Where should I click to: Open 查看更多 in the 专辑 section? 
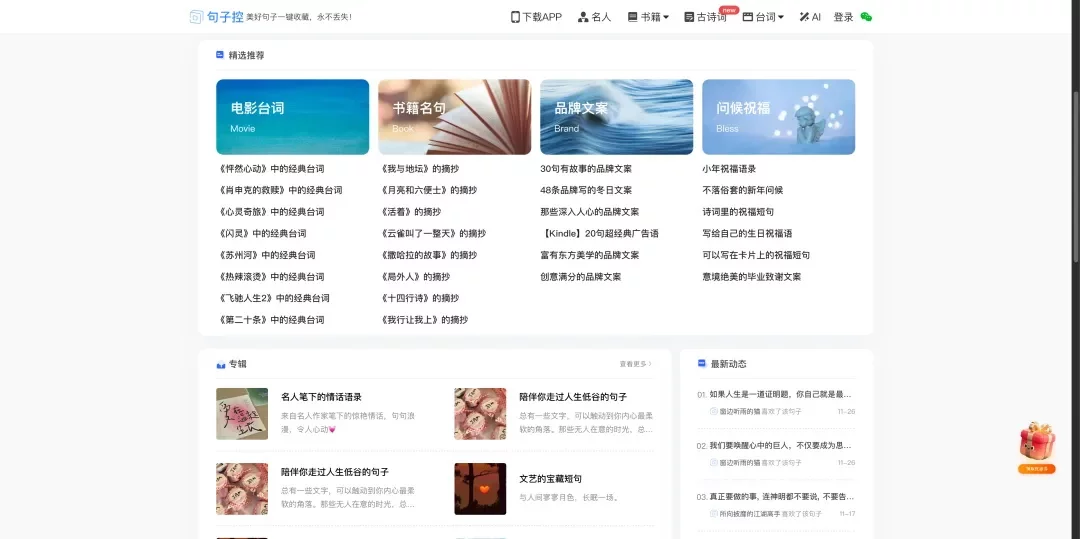(635, 364)
